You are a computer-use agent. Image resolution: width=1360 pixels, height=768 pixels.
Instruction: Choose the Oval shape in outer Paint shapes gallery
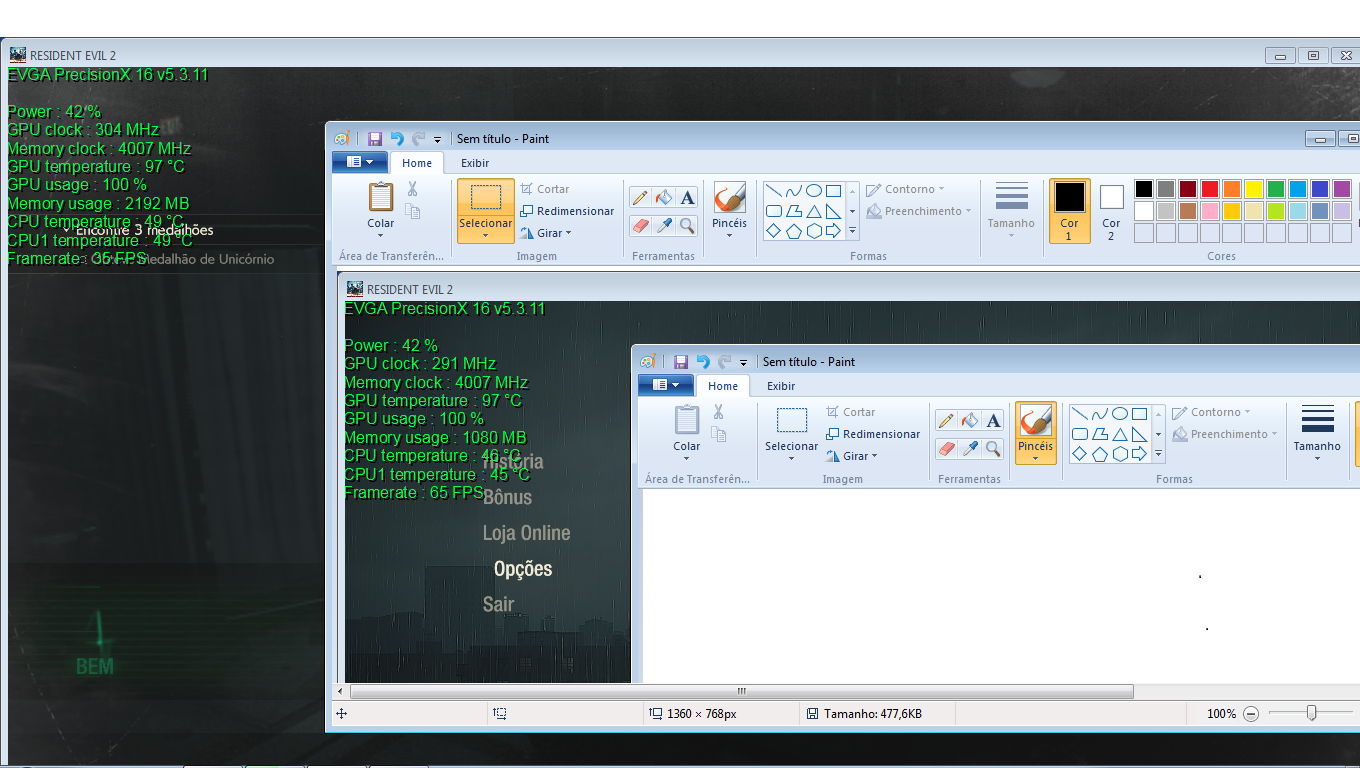pos(814,190)
